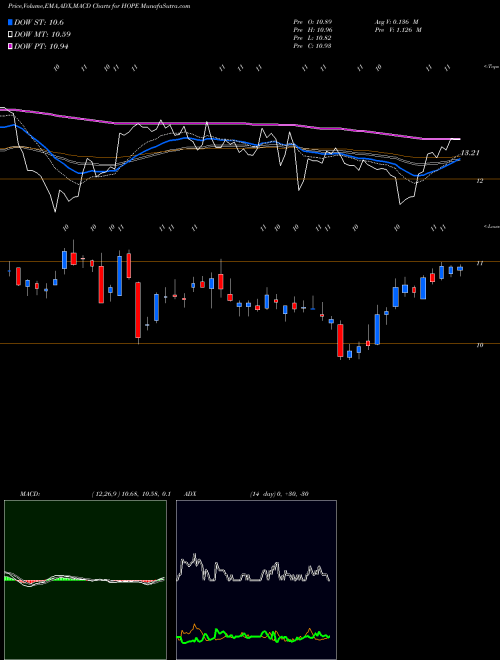Screen dimensions: 500x660
Task: Click the ADX "(14 day) 0, +30, -30" text
Action: (279, 494)
